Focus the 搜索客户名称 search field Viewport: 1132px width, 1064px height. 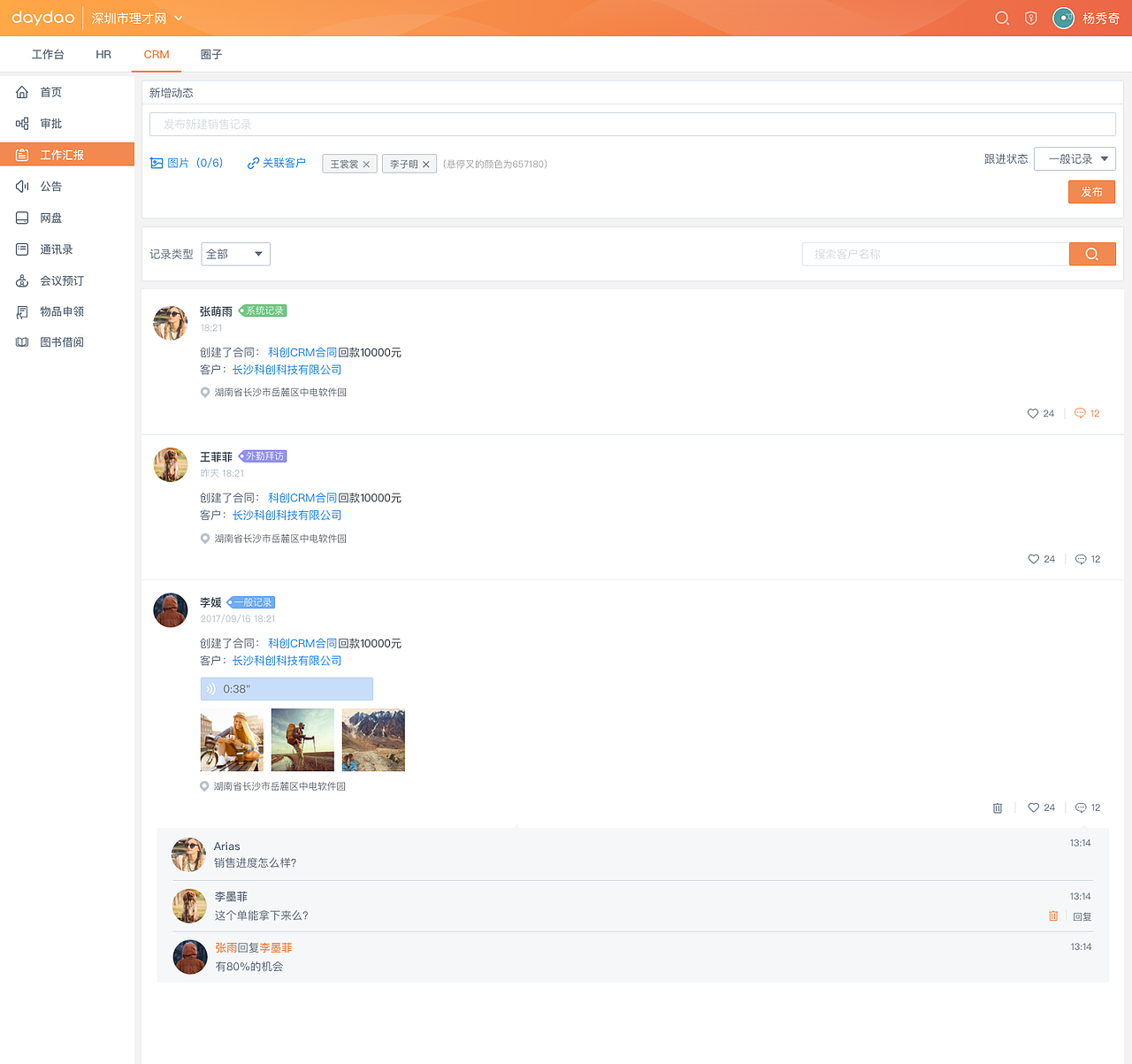pos(936,254)
